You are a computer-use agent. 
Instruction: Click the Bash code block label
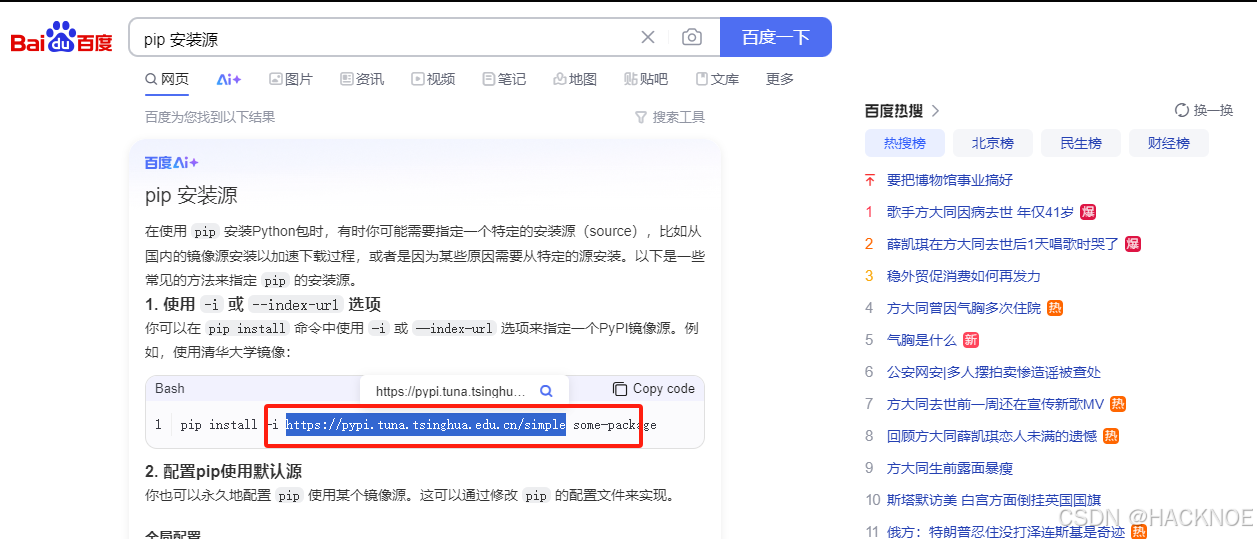pyautogui.click(x=170, y=388)
